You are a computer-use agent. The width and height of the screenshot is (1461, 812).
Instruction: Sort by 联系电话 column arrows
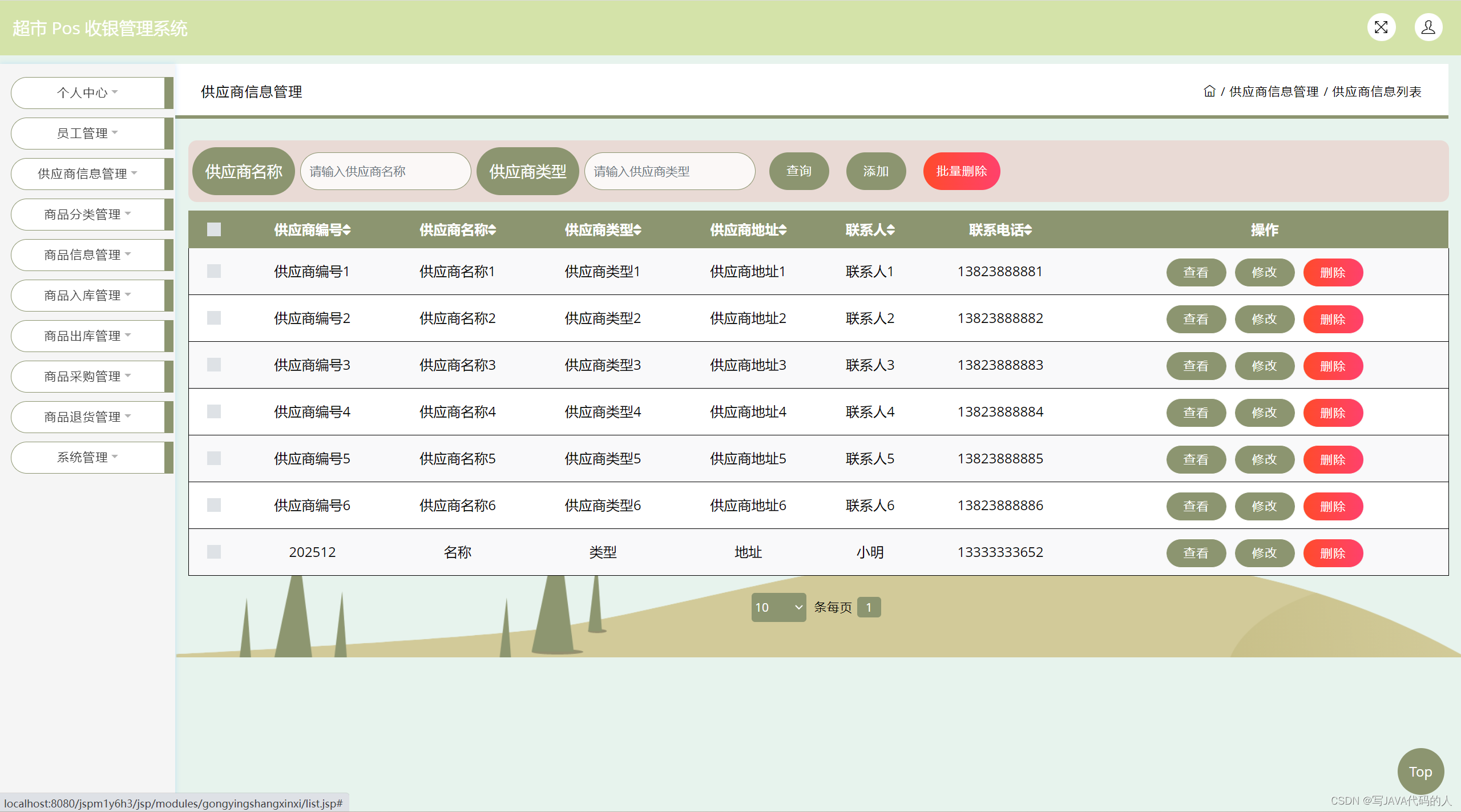pyautogui.click(x=1028, y=230)
